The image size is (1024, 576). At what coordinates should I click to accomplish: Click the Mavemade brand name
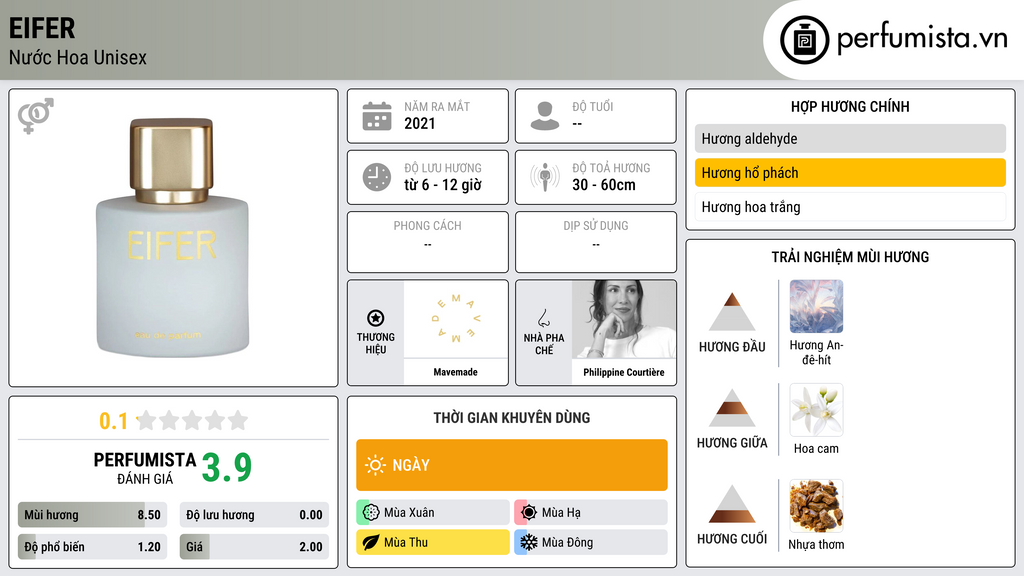click(455, 372)
